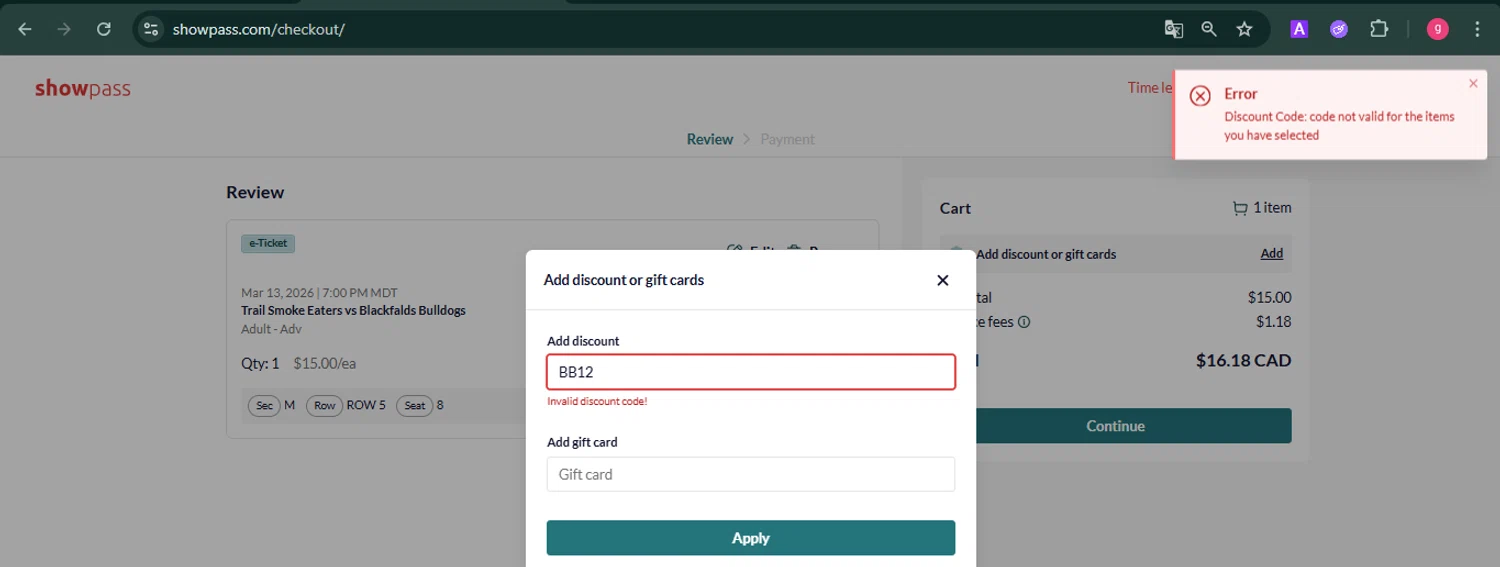Open the Extensions puzzle piece menu
This screenshot has width=1500, height=567.
pos(1379,29)
